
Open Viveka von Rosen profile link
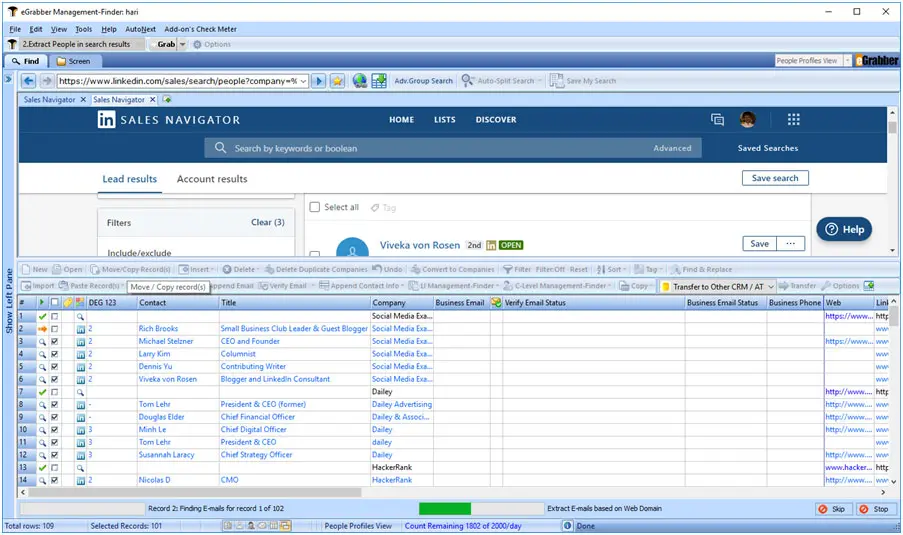point(420,245)
